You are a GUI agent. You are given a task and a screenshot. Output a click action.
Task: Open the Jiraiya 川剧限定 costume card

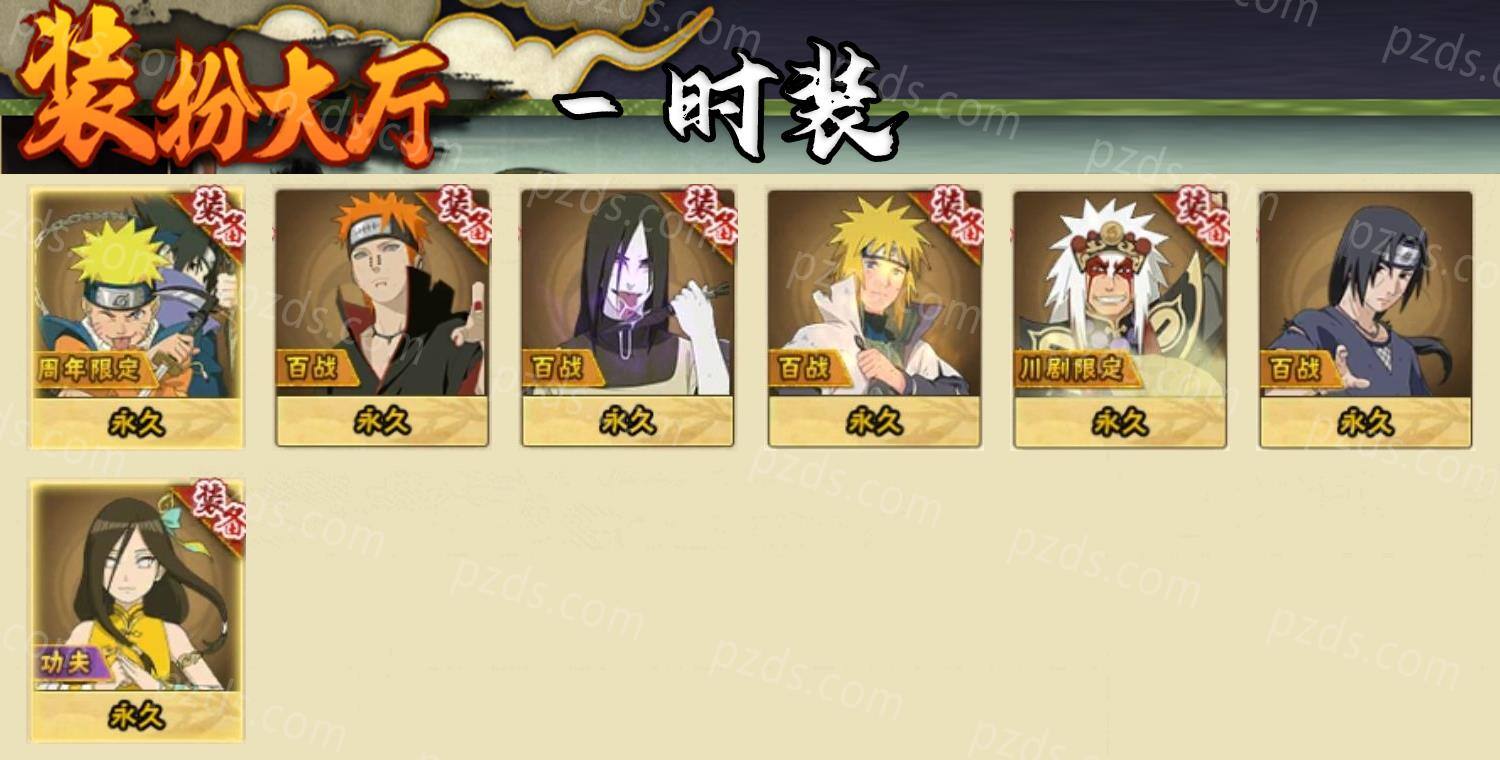coord(1120,317)
